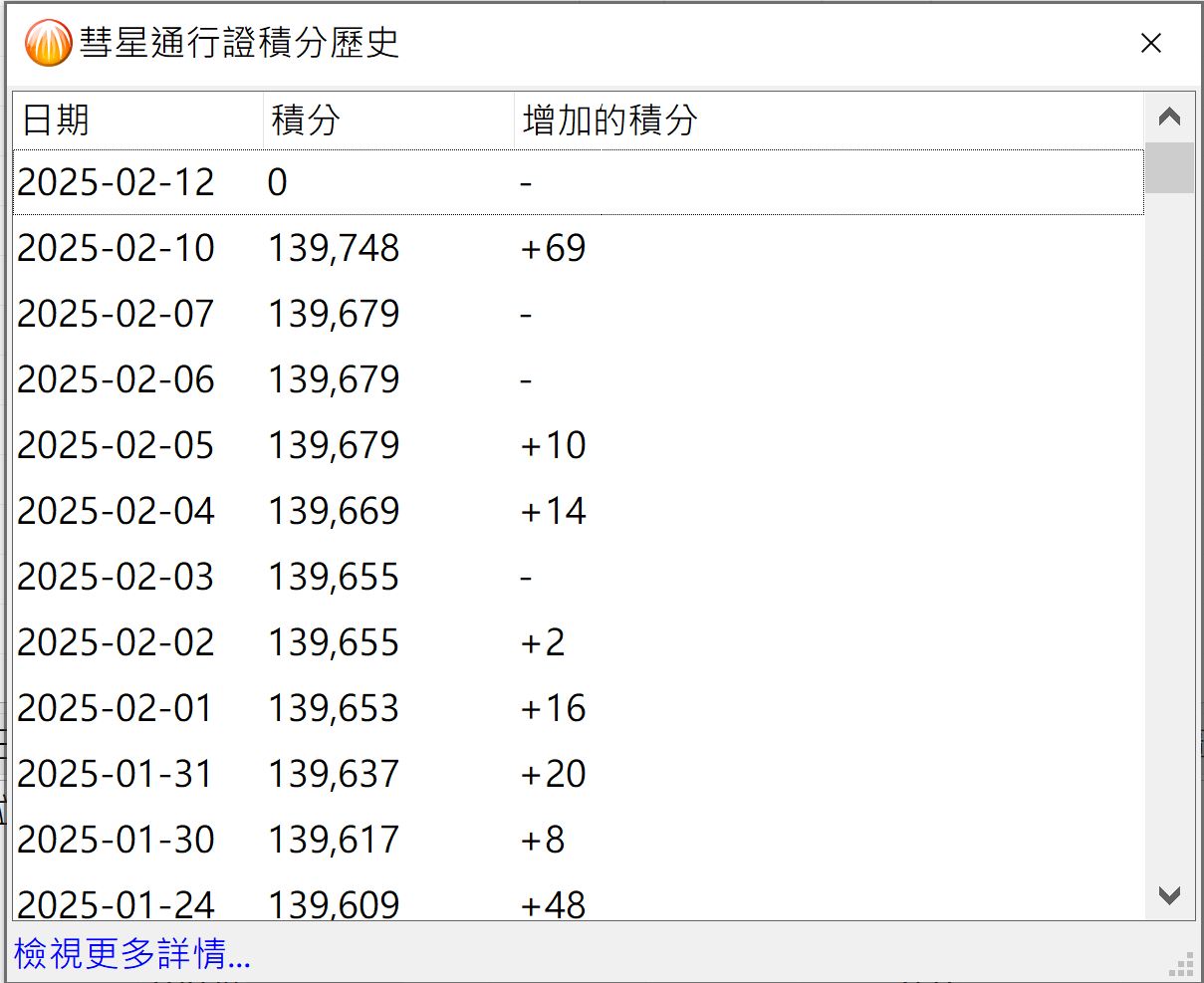Select the 2025-02-10 date row

579,248
